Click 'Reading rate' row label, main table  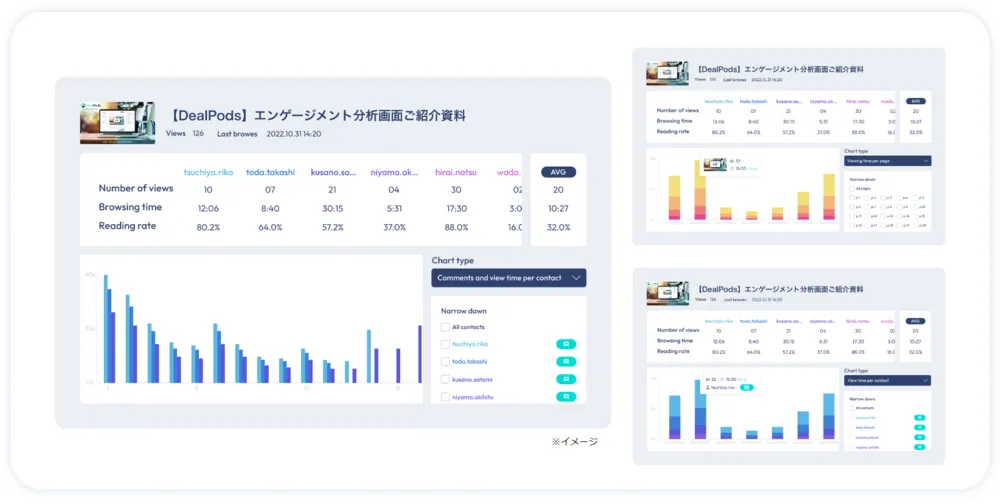[127, 226]
